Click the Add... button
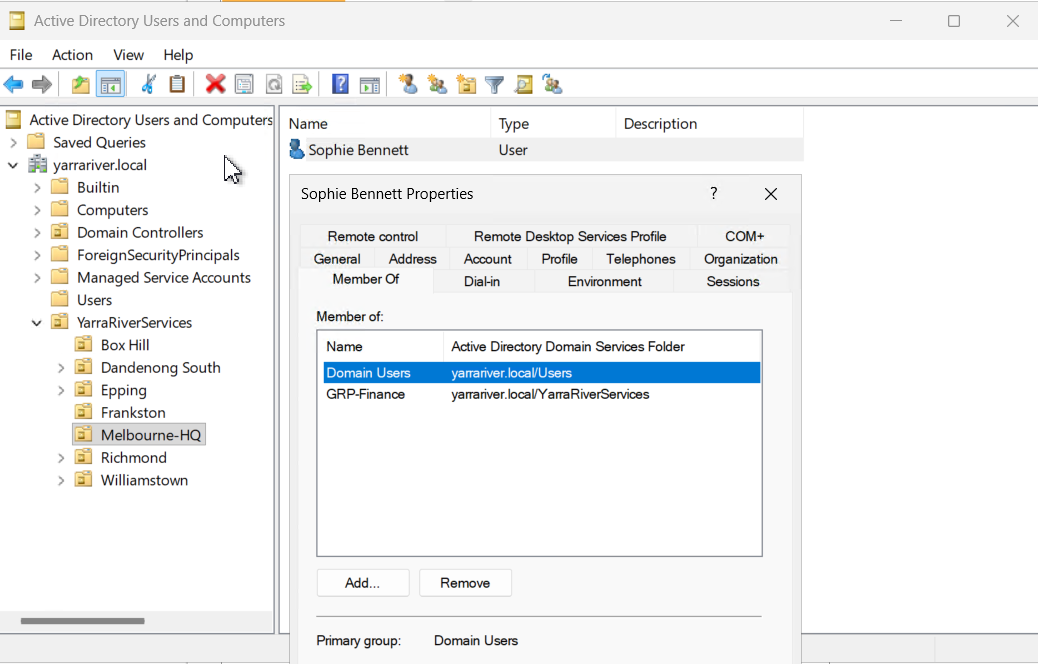Viewport: 1038px width, 664px height. click(363, 583)
